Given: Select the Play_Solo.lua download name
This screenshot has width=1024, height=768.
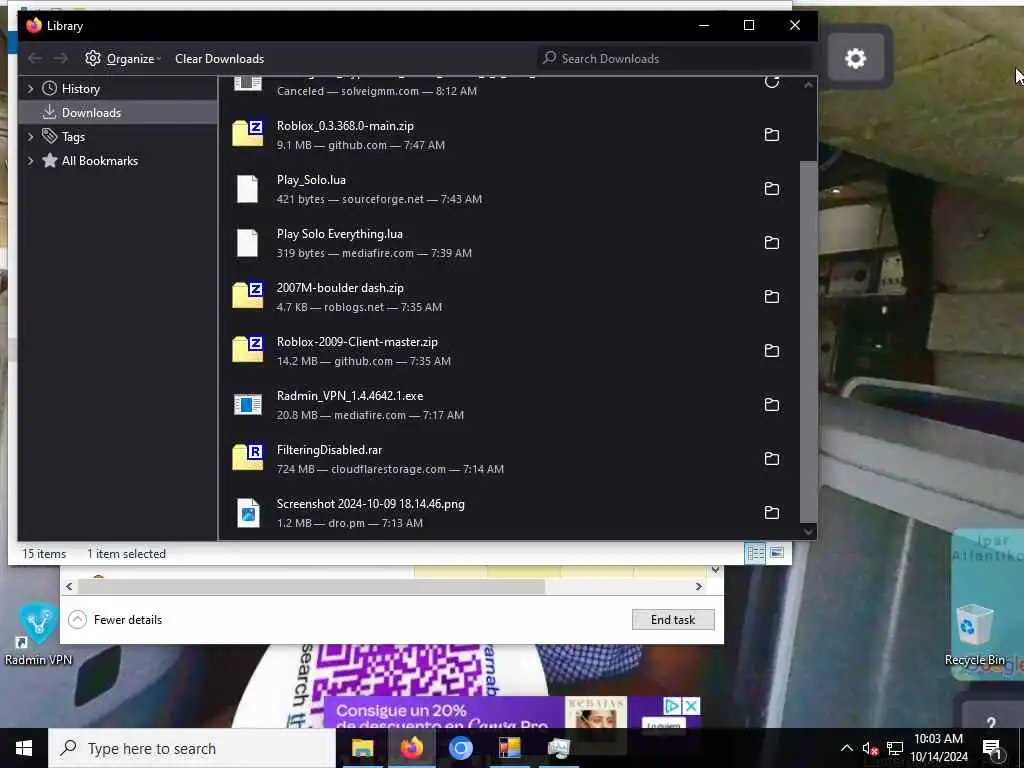Looking at the screenshot, I should pos(311,180).
